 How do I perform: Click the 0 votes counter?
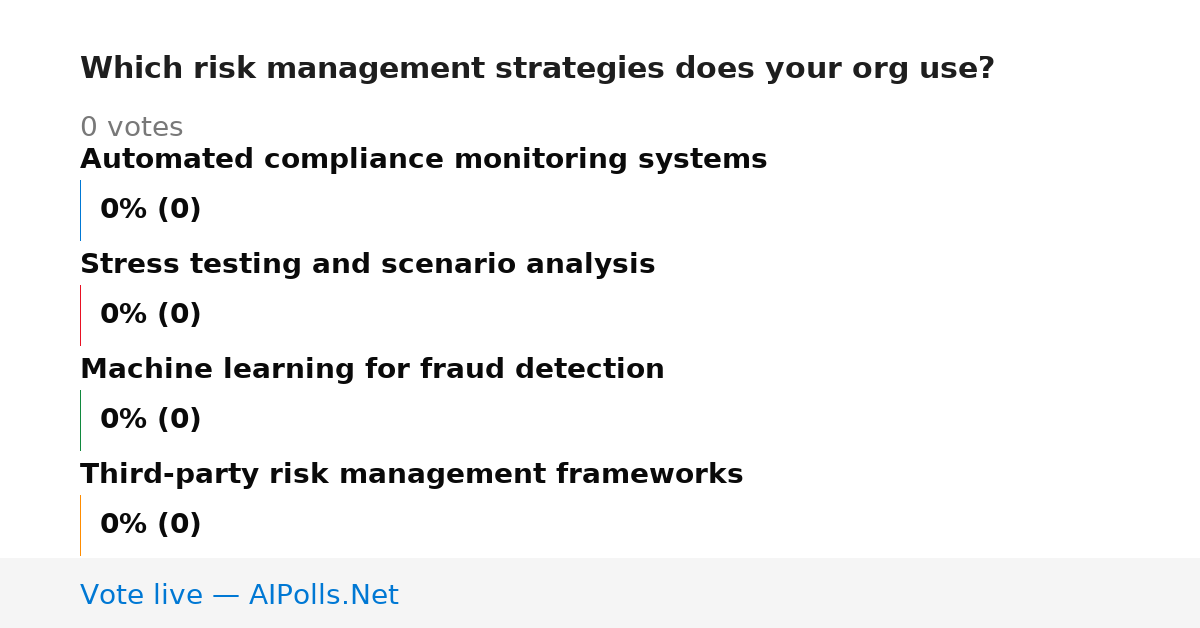point(131,128)
